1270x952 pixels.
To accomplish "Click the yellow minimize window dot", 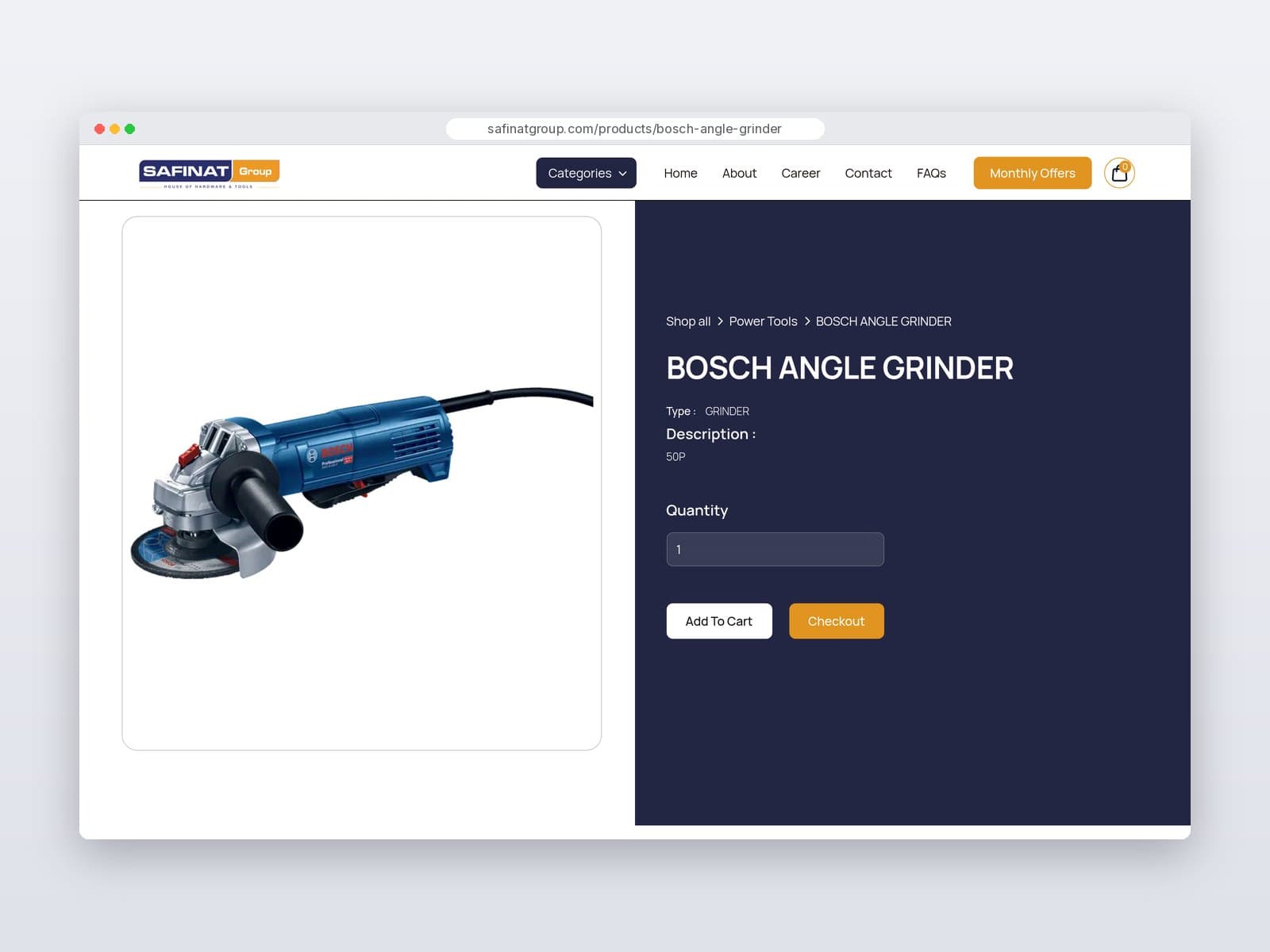I will 114,129.
